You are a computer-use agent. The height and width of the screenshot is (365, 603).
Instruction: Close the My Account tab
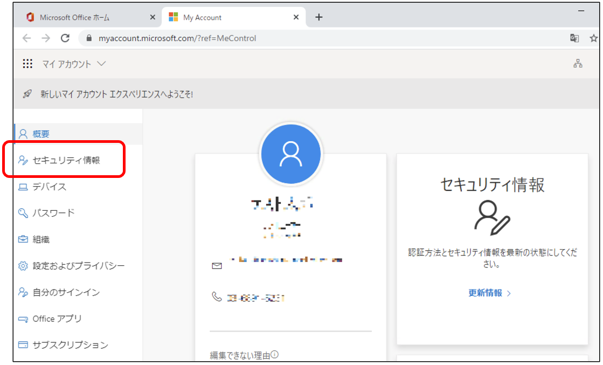point(296,17)
